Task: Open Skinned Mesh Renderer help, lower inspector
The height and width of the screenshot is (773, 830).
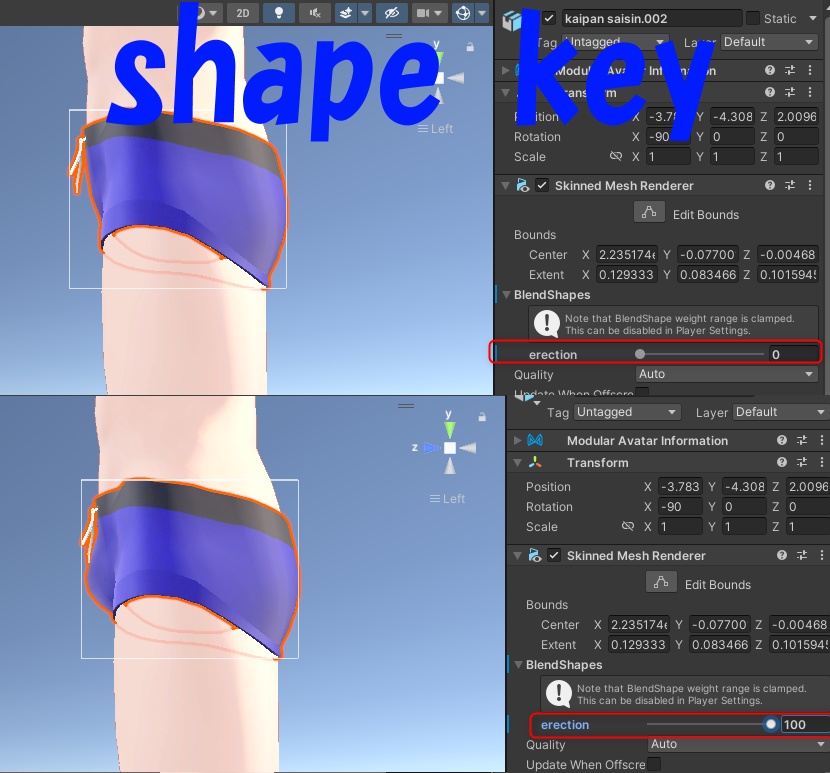Action: (x=782, y=555)
